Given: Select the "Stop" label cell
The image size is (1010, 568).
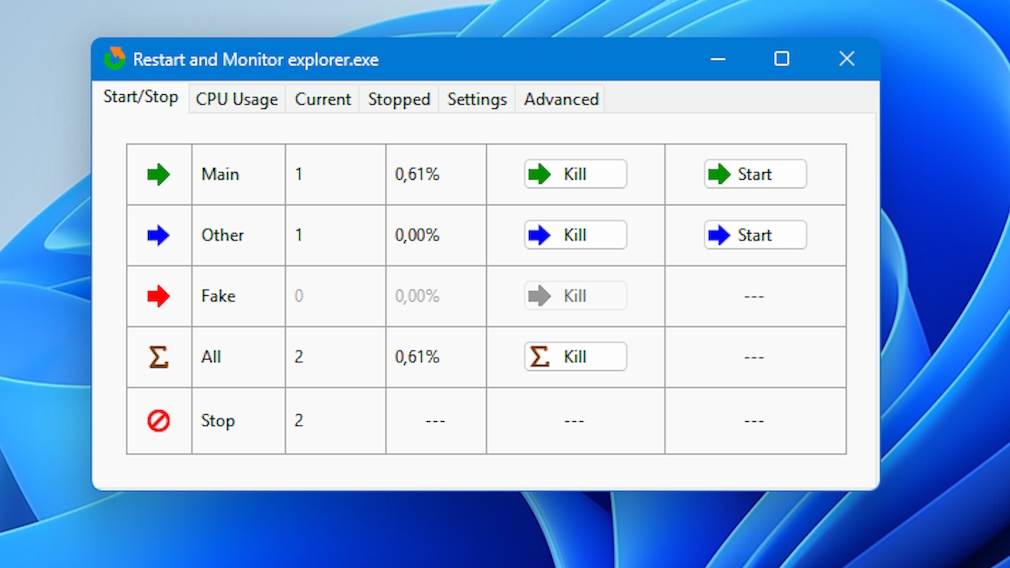Looking at the screenshot, I should 238,421.
